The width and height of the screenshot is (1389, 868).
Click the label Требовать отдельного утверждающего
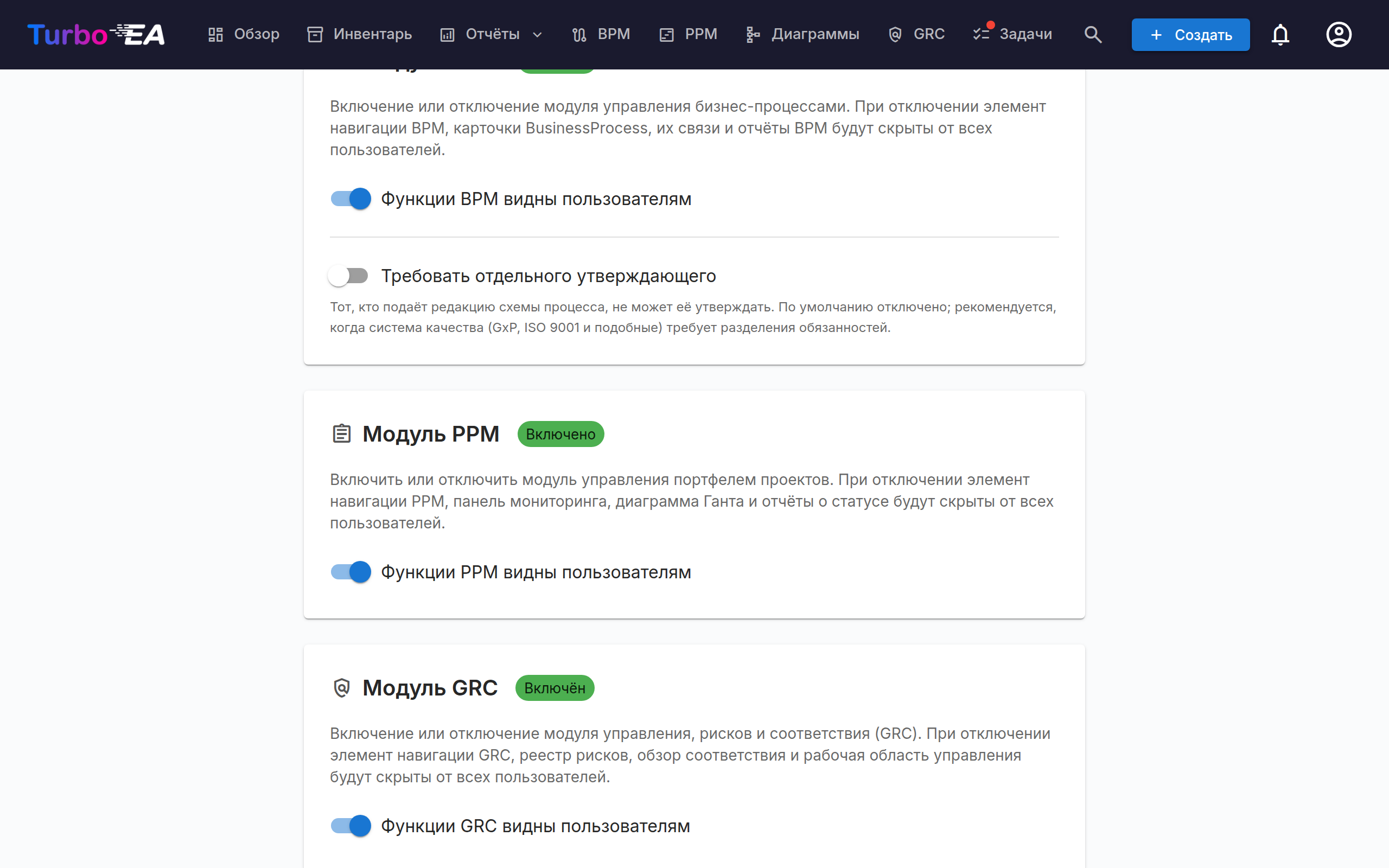549,276
